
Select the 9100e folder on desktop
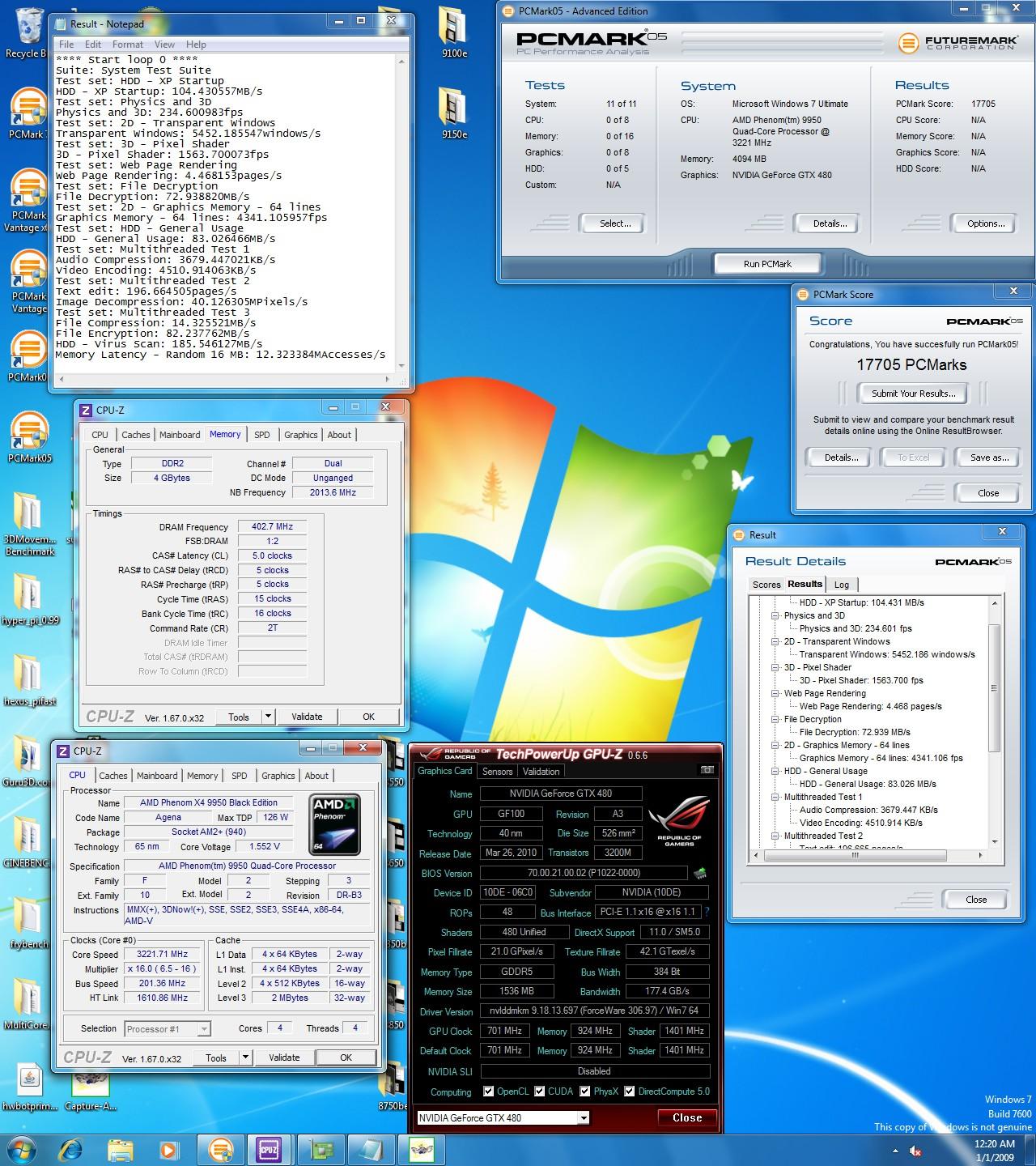454,32
